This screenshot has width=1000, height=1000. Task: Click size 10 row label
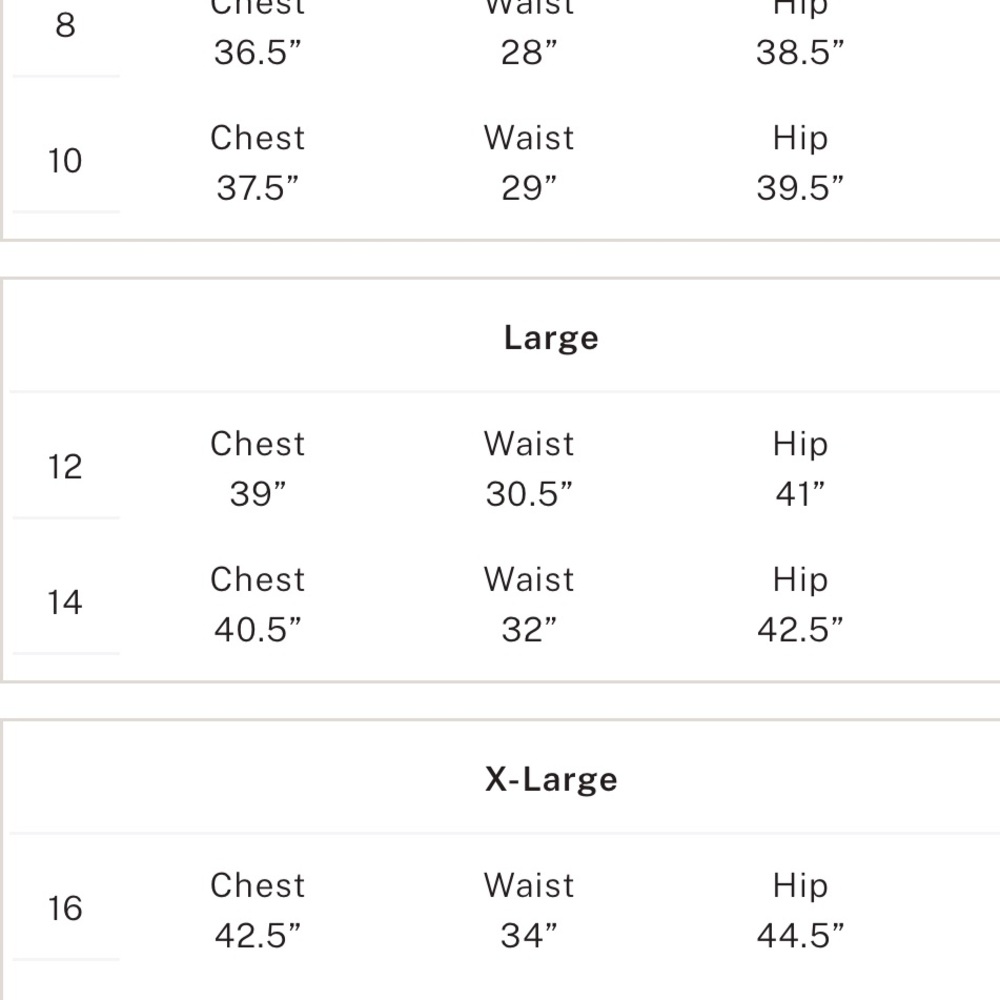tap(65, 161)
